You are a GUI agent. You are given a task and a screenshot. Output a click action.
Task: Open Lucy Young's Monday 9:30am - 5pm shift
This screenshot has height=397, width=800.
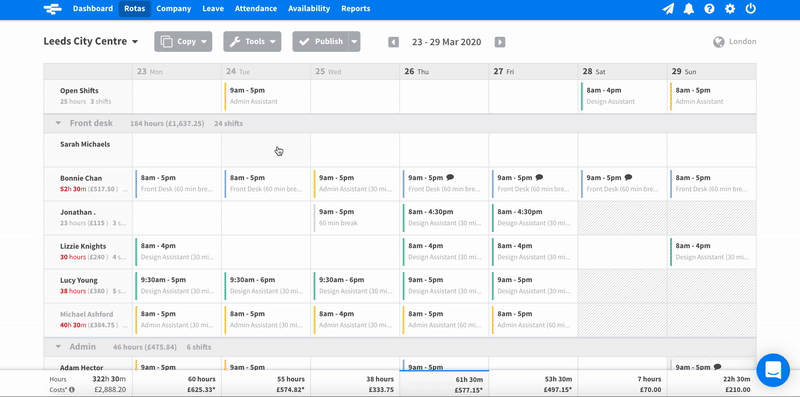(x=177, y=286)
